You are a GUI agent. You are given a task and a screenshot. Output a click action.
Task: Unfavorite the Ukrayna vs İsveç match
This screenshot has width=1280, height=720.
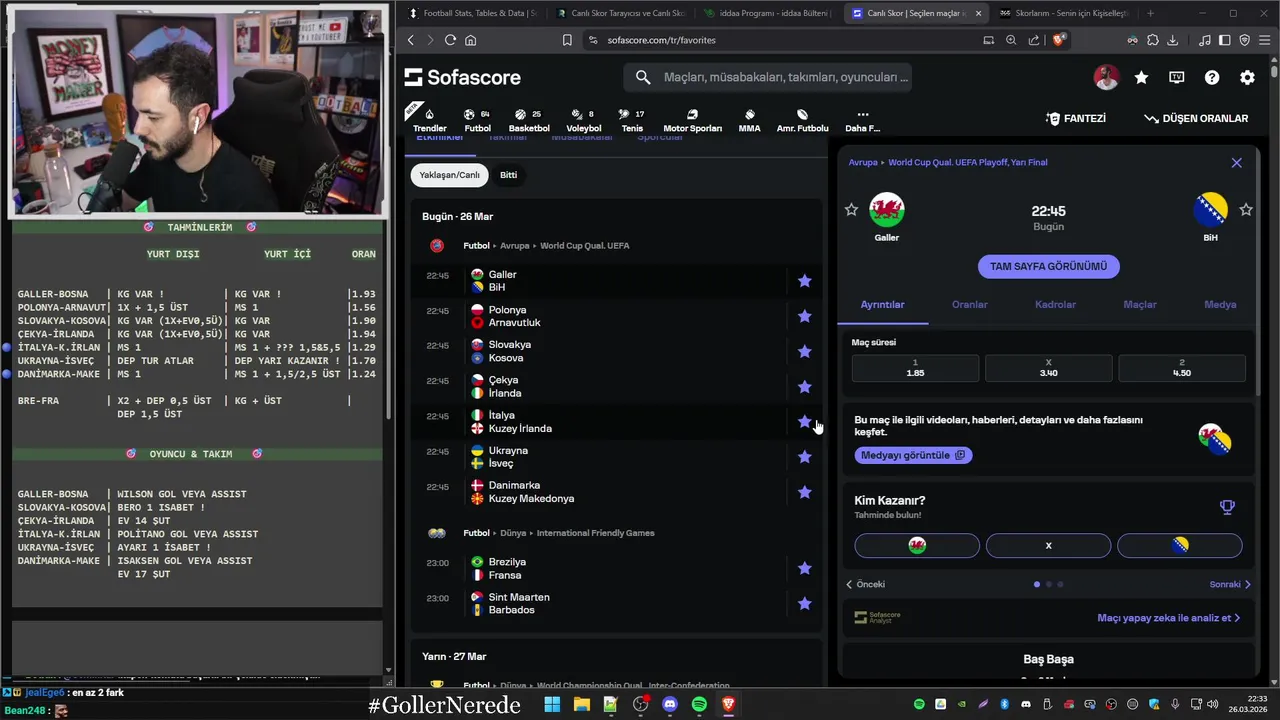pyautogui.click(x=804, y=457)
